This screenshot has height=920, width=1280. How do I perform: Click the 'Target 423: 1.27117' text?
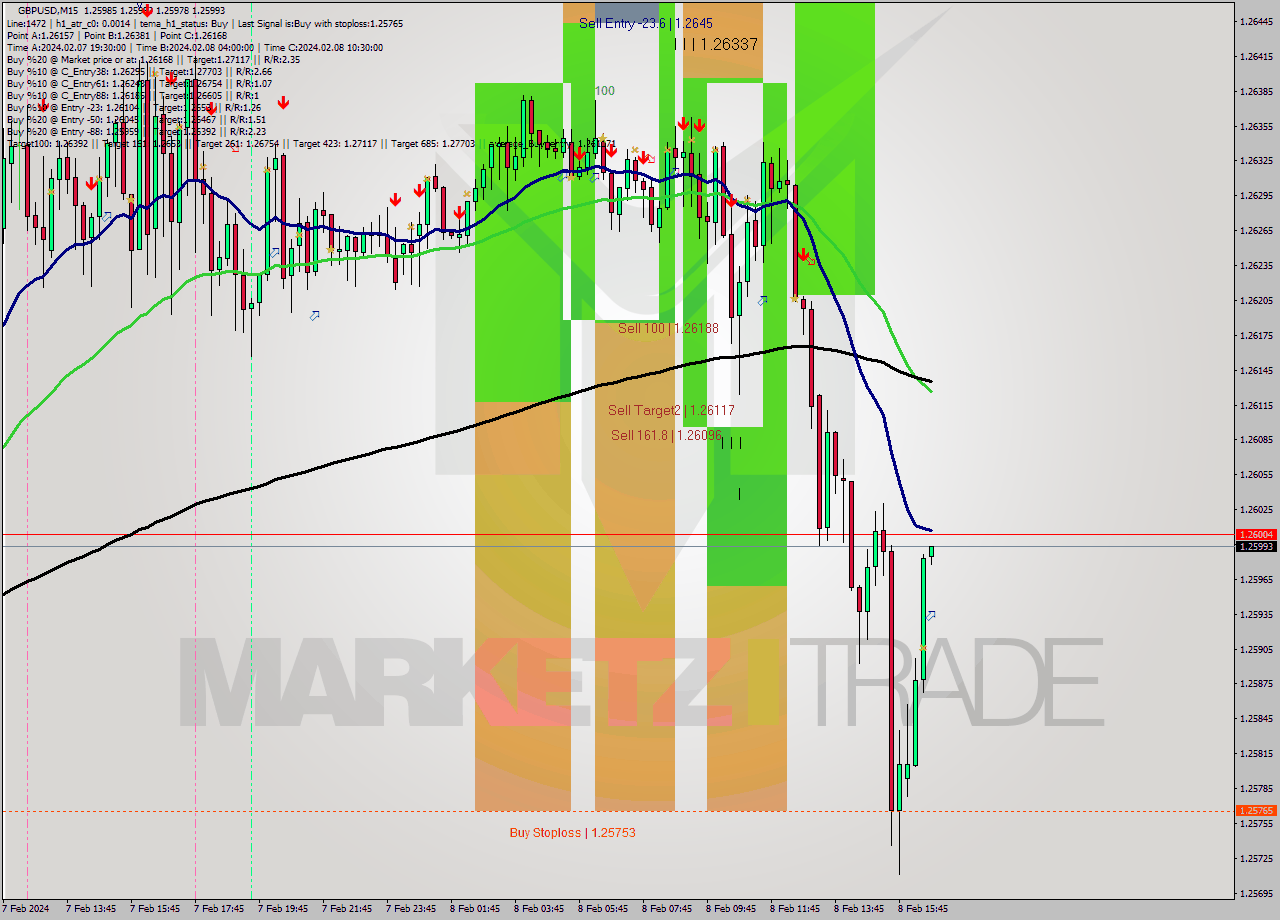334,143
